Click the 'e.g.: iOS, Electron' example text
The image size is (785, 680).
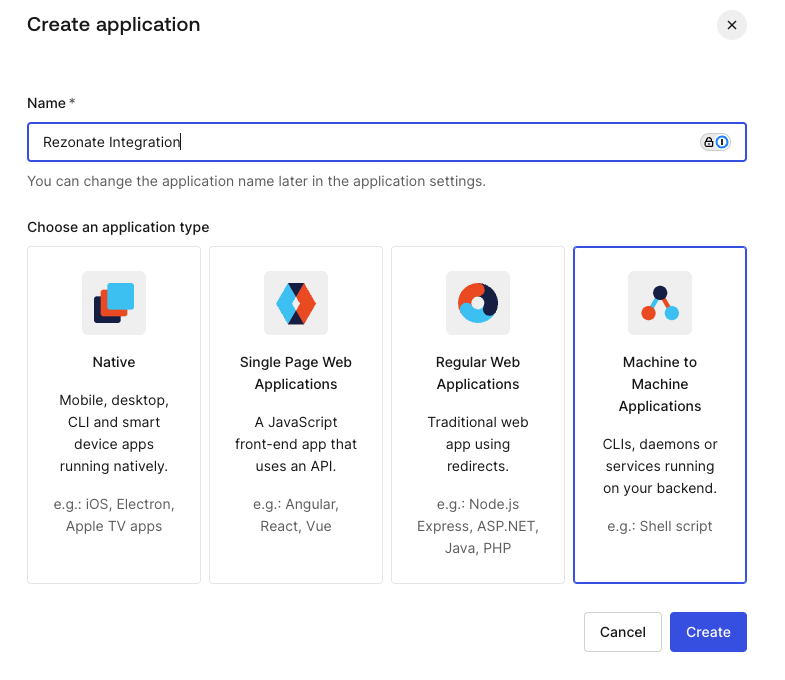114,515
